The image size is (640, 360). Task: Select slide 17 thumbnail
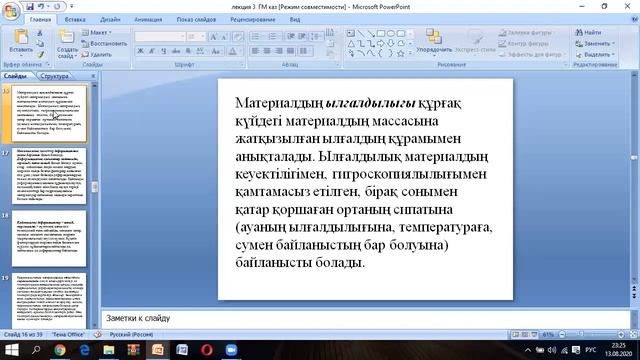[x=49, y=176]
